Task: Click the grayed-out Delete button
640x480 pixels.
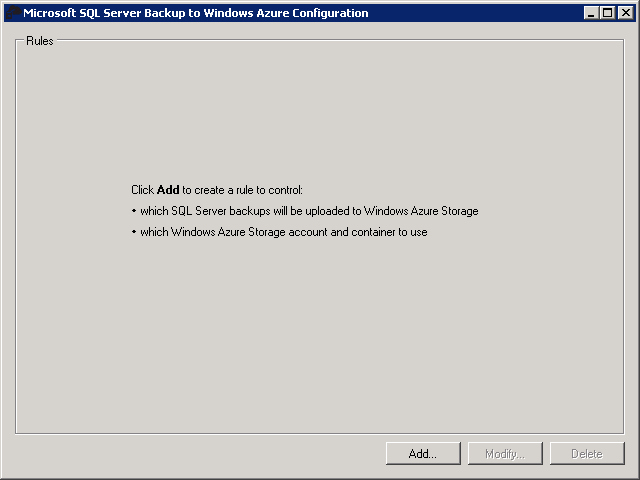Action: 586,454
